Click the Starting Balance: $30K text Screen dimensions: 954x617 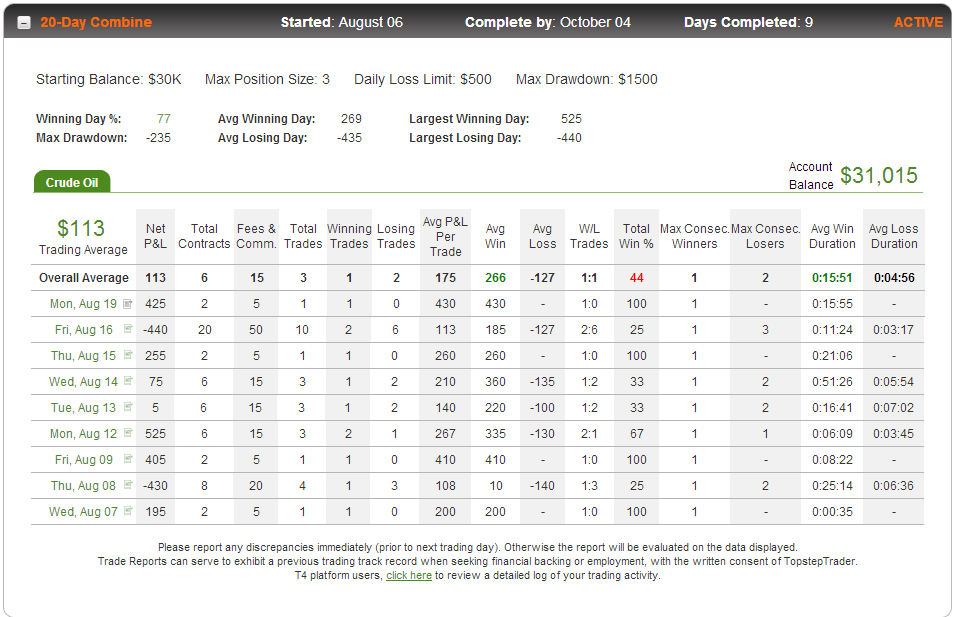pos(109,79)
